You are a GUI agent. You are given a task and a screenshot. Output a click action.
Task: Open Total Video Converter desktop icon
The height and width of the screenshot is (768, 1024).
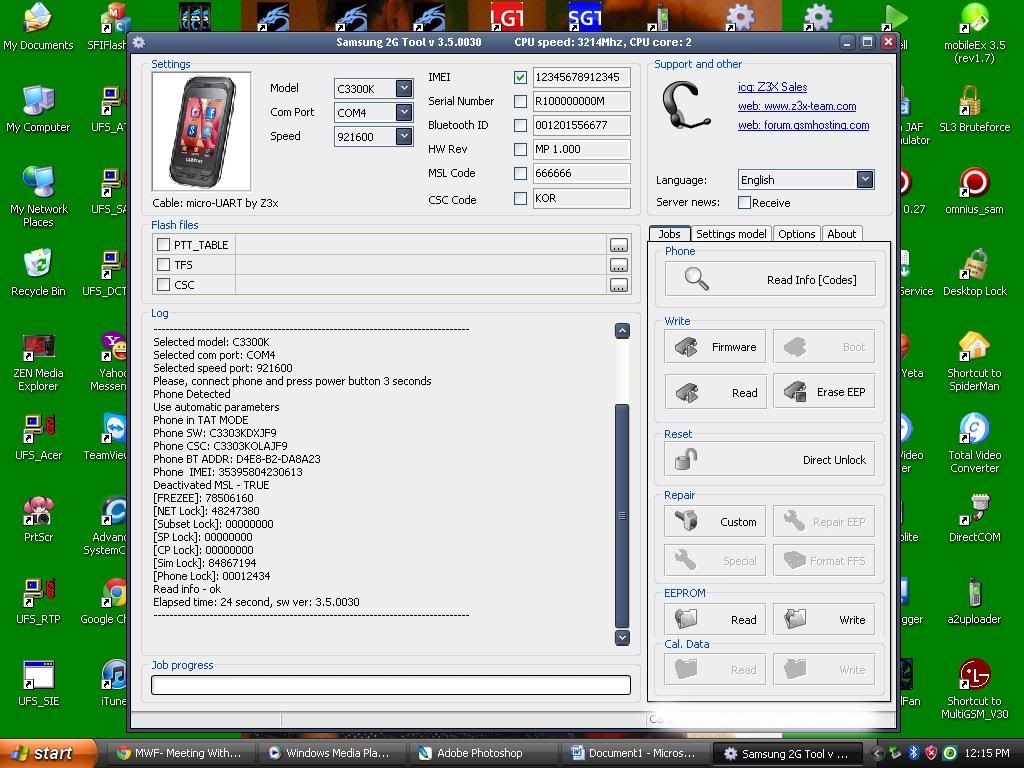click(974, 443)
